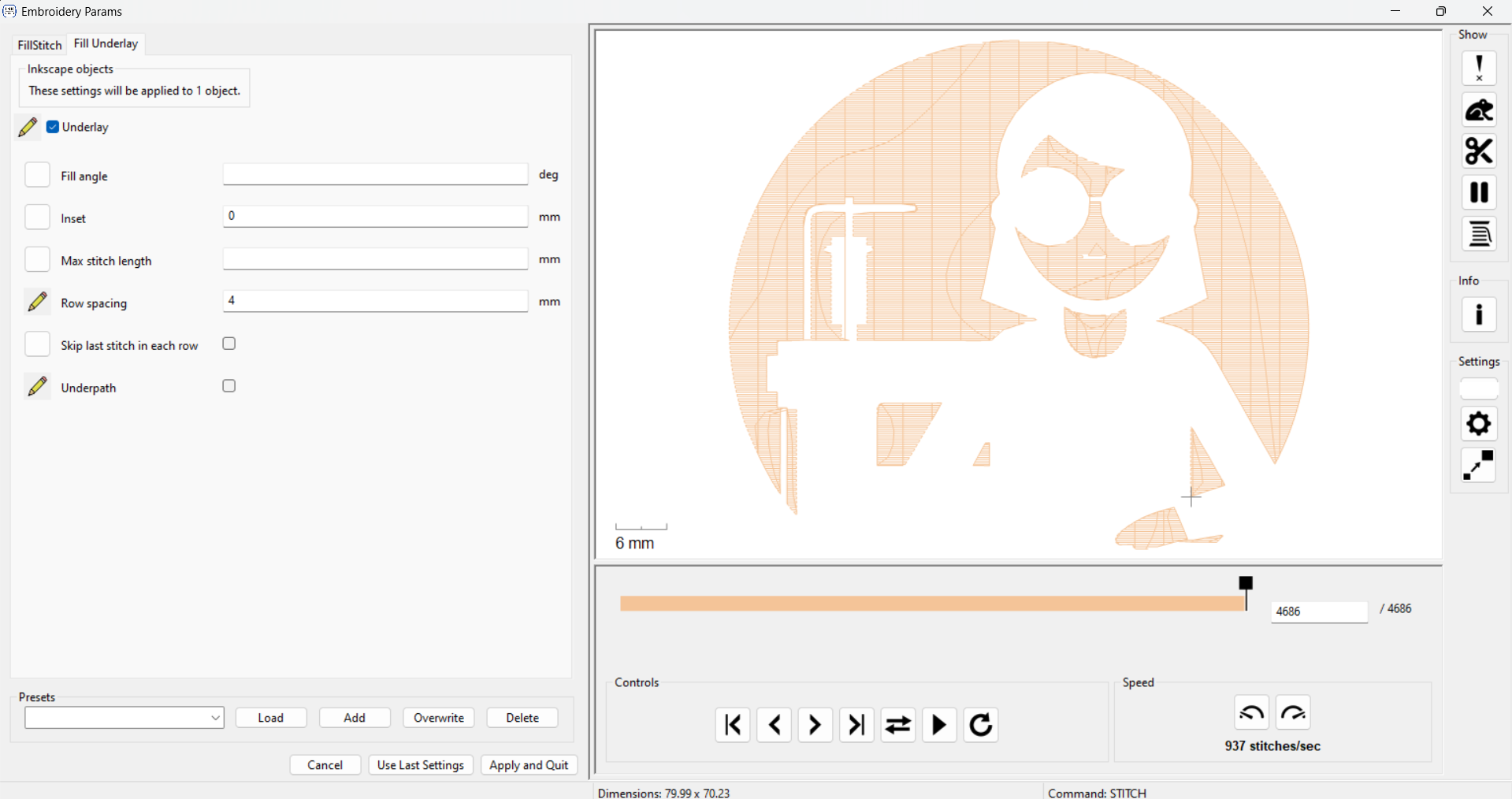This screenshot has height=799, width=1512.
Task: Speed up the simulation speed
Action: pos(1294,713)
